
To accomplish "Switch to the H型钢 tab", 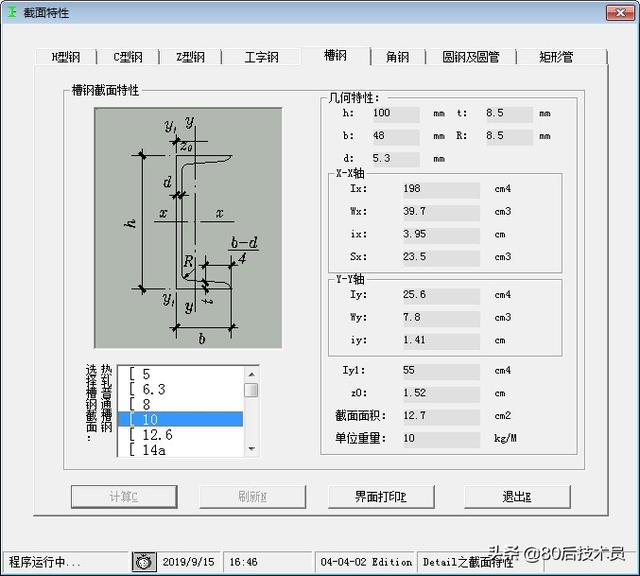I will tap(66, 57).
